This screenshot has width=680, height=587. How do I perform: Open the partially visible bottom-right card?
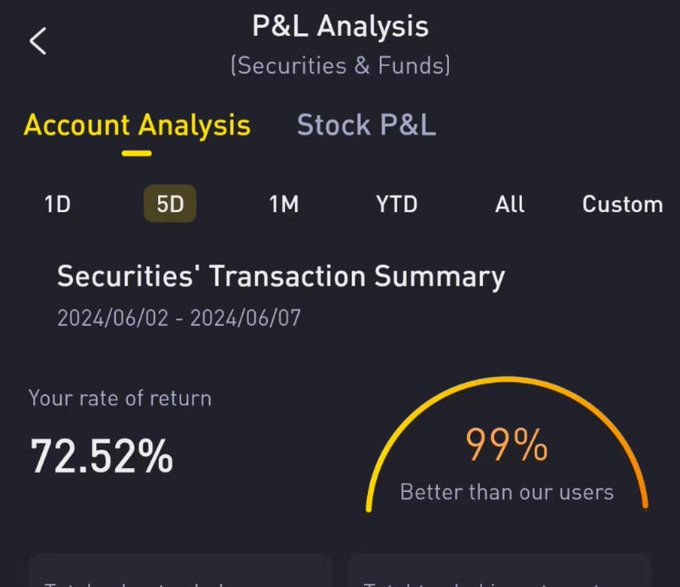[499, 571]
